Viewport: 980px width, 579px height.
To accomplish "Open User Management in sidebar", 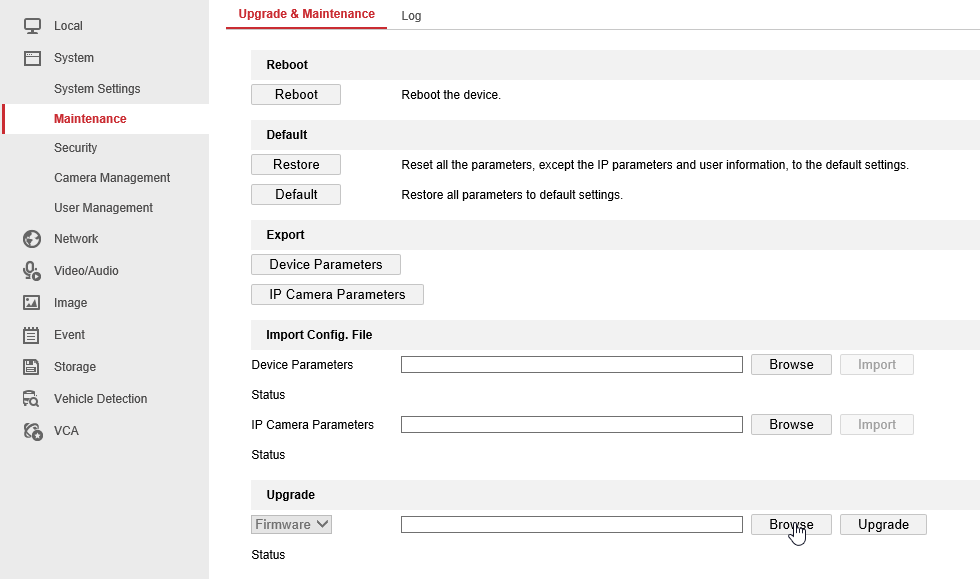I will [103, 208].
